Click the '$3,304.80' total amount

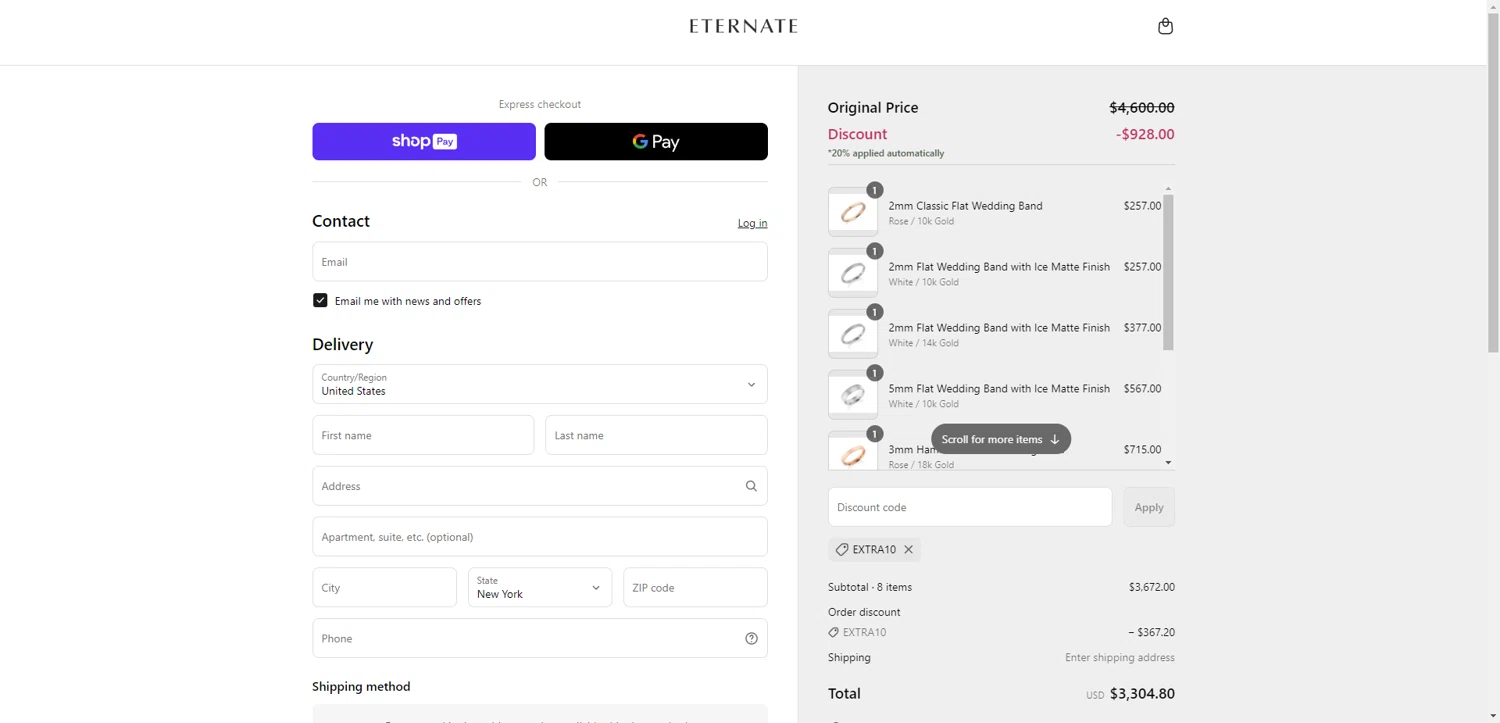pyautogui.click(x=1142, y=693)
